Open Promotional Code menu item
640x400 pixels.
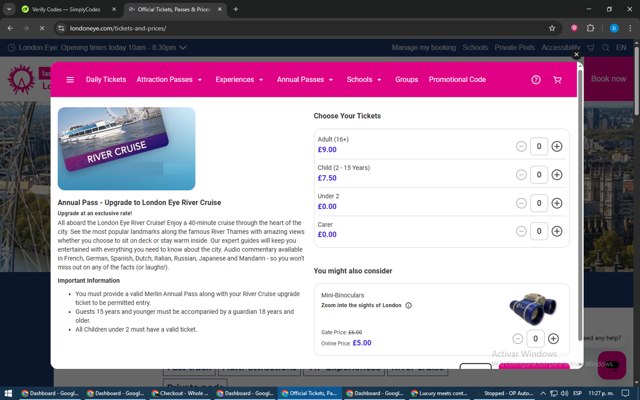click(457, 80)
